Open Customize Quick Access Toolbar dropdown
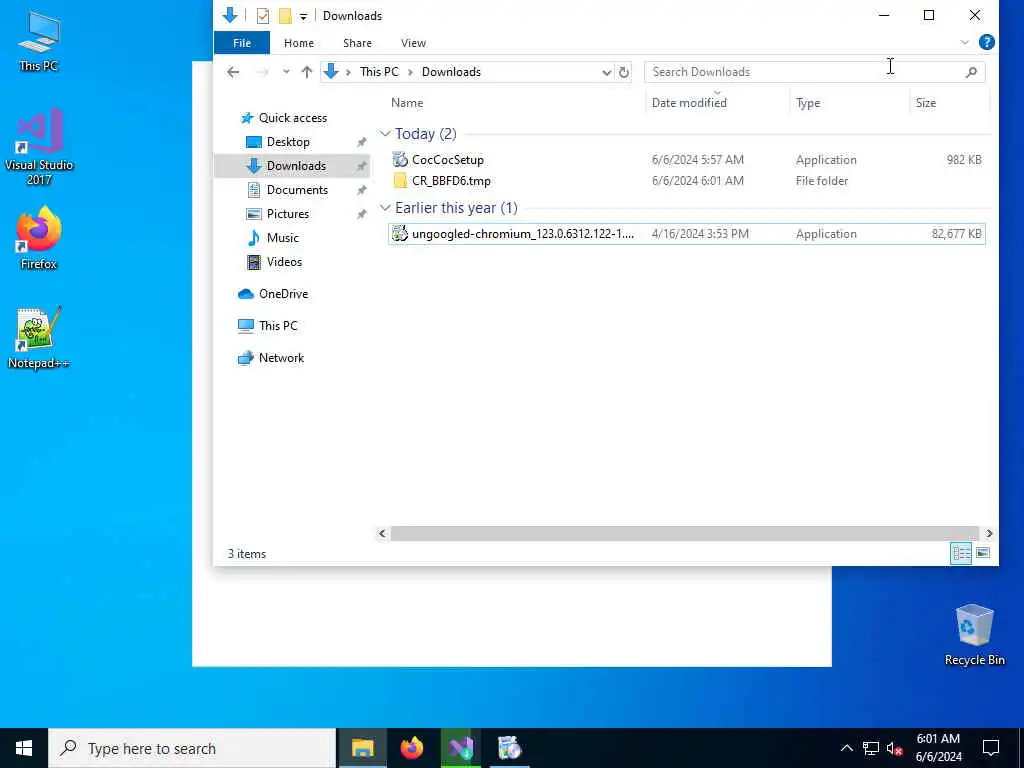The image size is (1024, 768). [x=303, y=16]
